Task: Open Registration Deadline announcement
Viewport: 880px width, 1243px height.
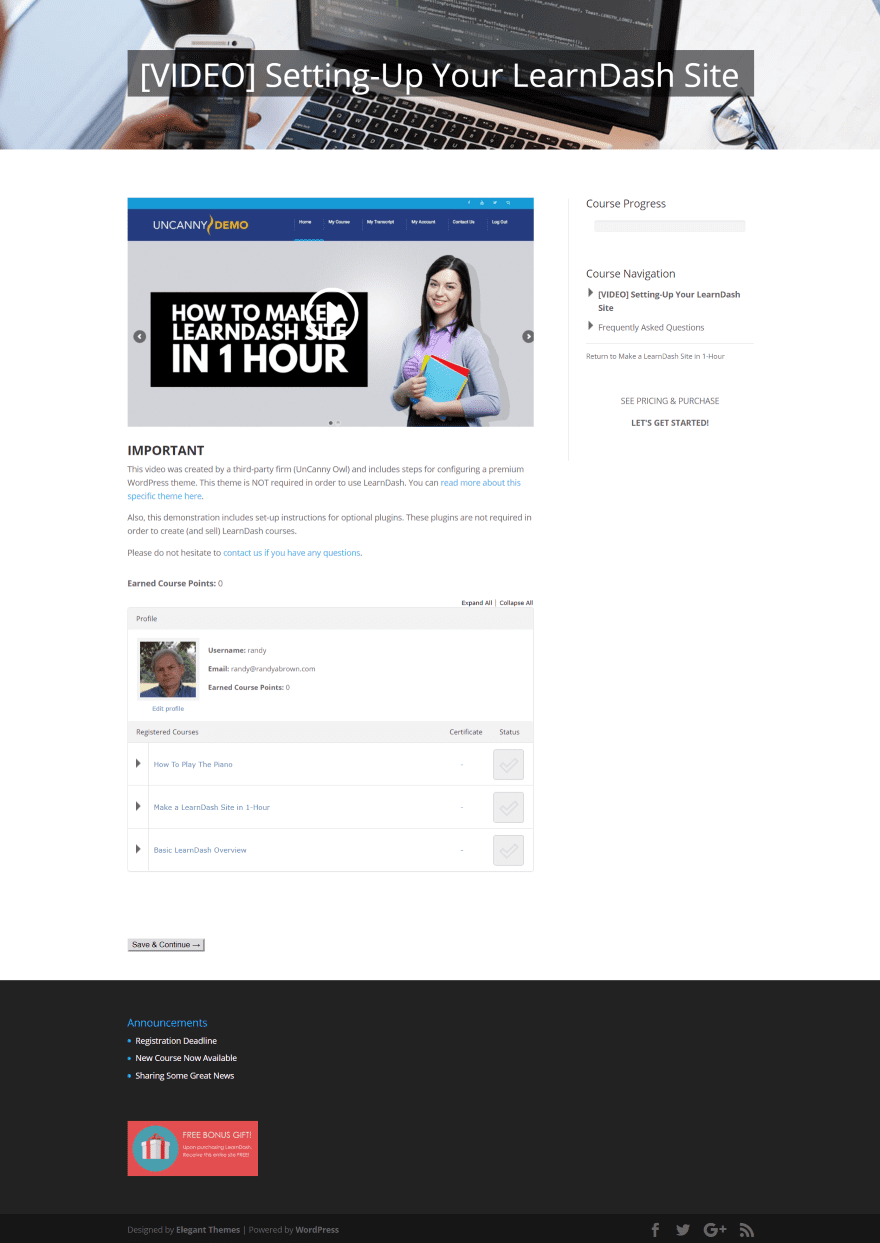Action: click(176, 1041)
